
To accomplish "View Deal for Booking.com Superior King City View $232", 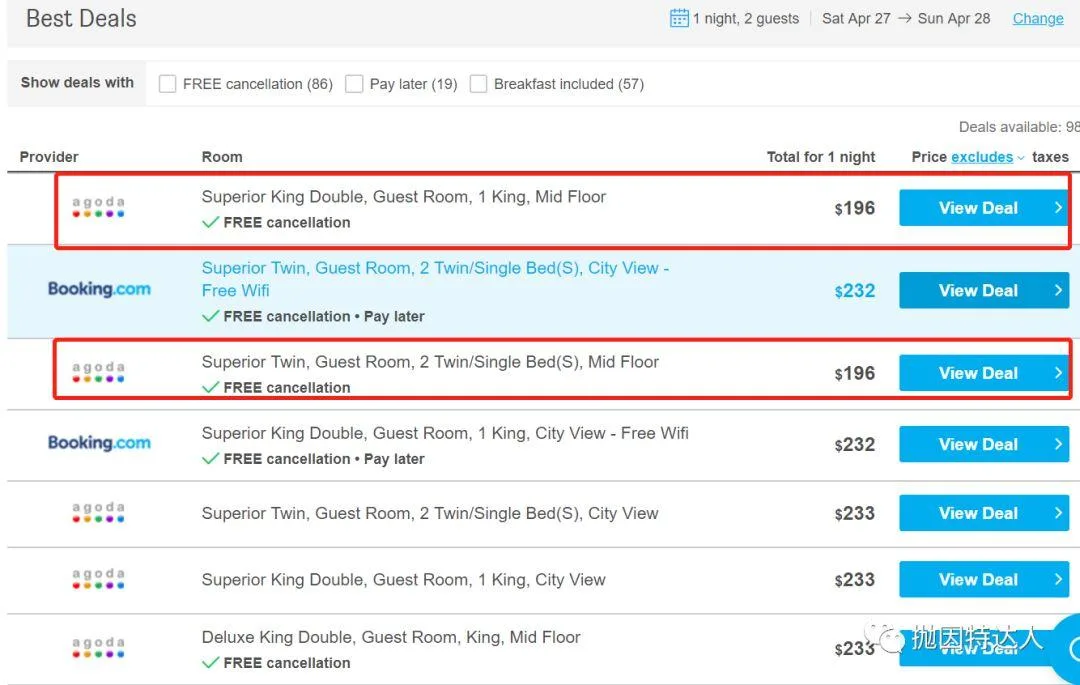I will click(x=977, y=444).
